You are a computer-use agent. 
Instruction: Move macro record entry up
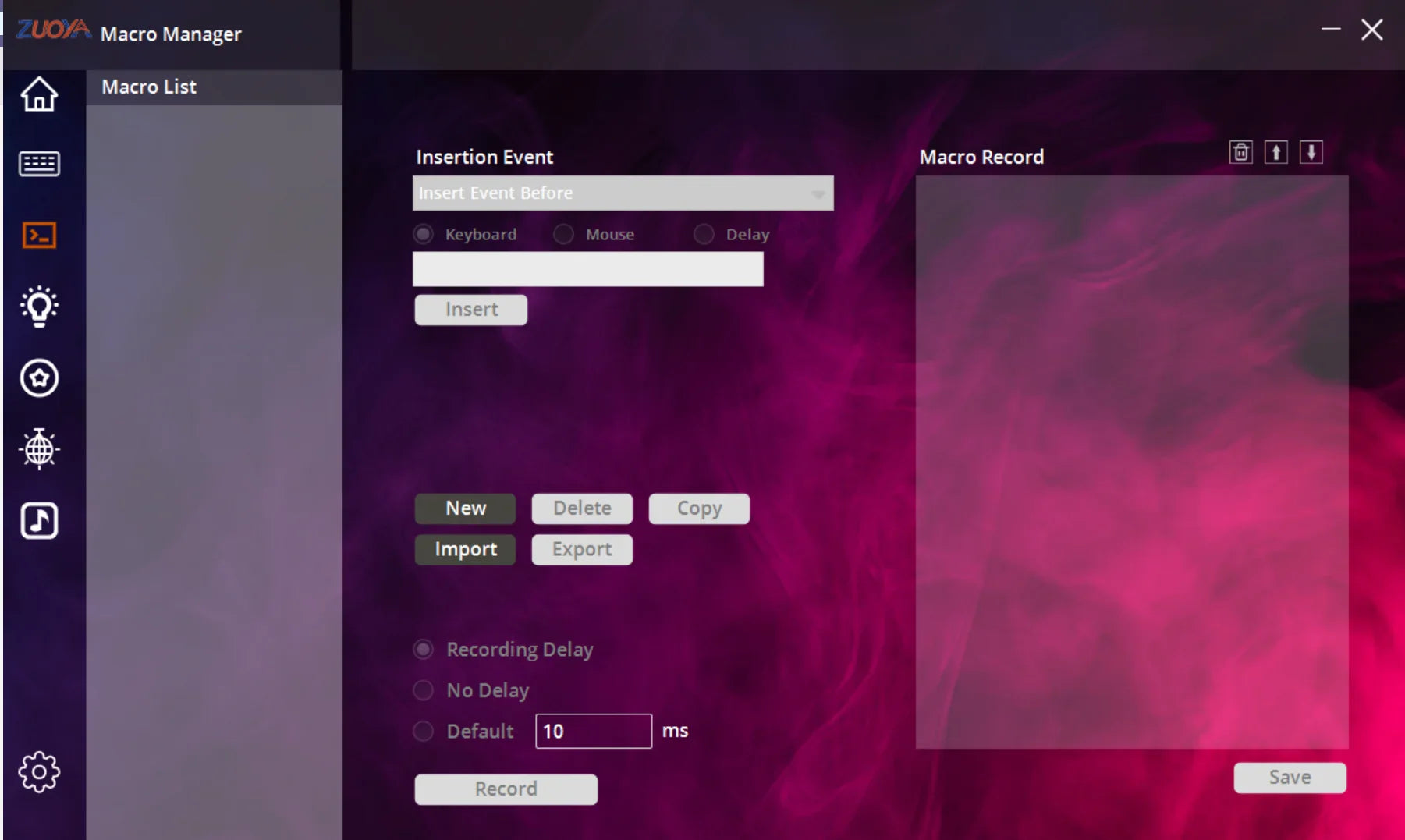click(x=1276, y=152)
